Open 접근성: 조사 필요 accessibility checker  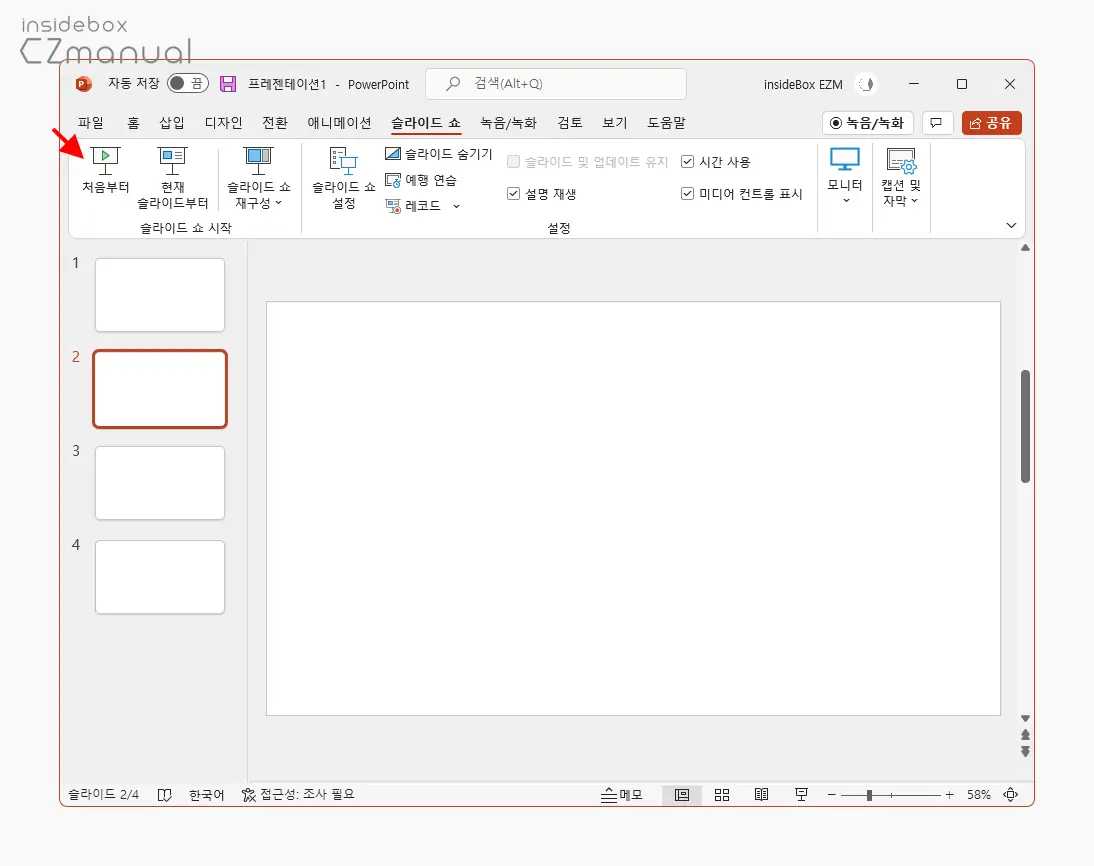click(x=298, y=794)
